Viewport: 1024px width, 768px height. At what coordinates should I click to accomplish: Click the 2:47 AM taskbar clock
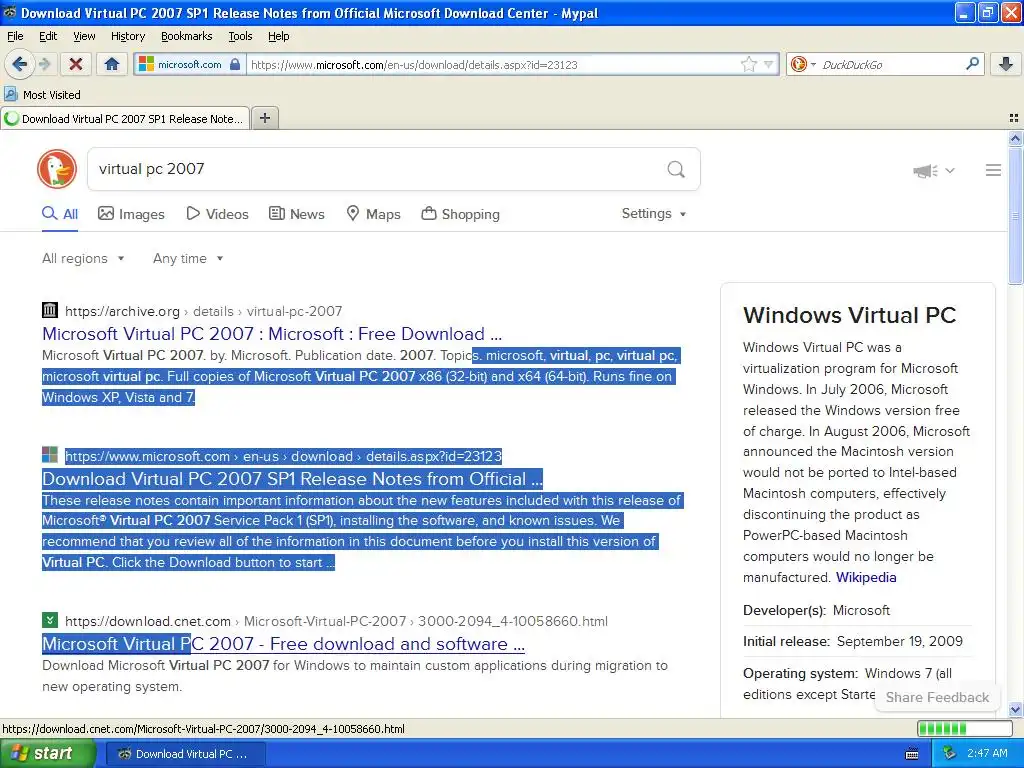(x=987, y=754)
